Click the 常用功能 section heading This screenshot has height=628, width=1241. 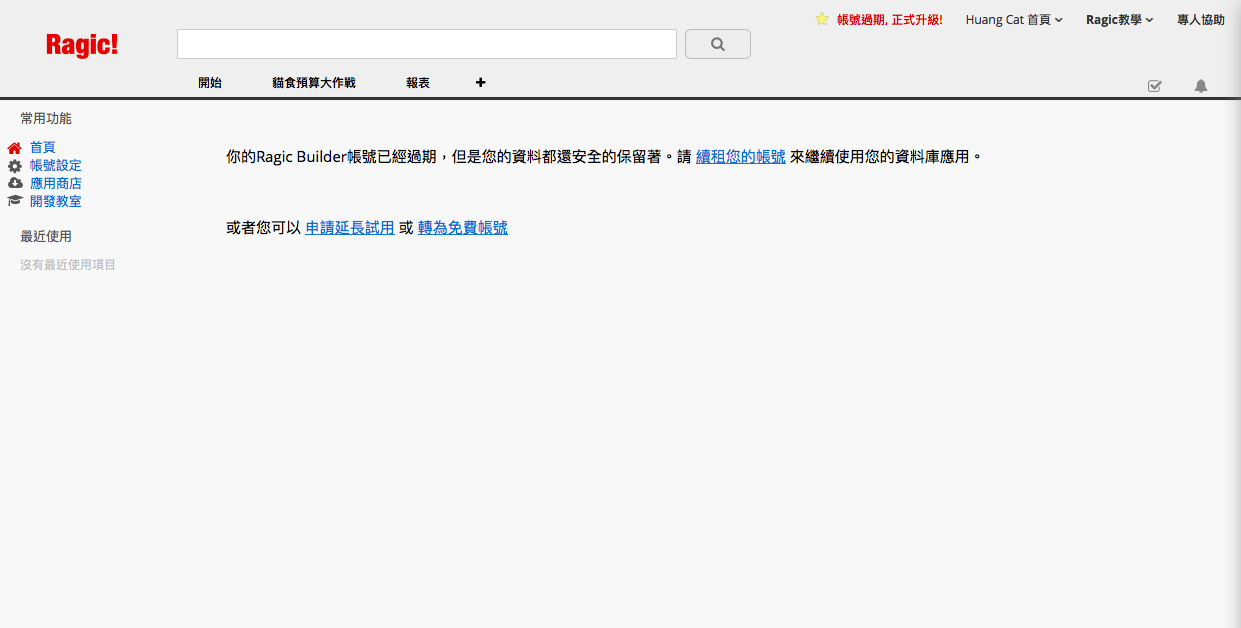point(46,119)
